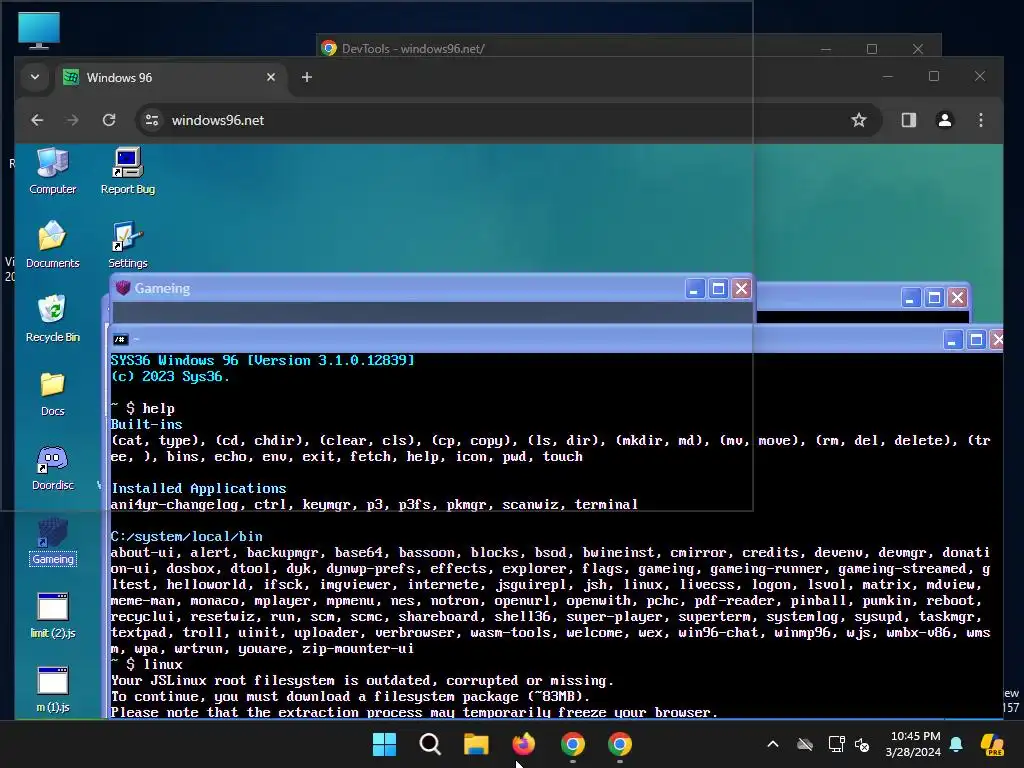Click the Gameing window title icon
1024x768 pixels.
[x=123, y=288]
